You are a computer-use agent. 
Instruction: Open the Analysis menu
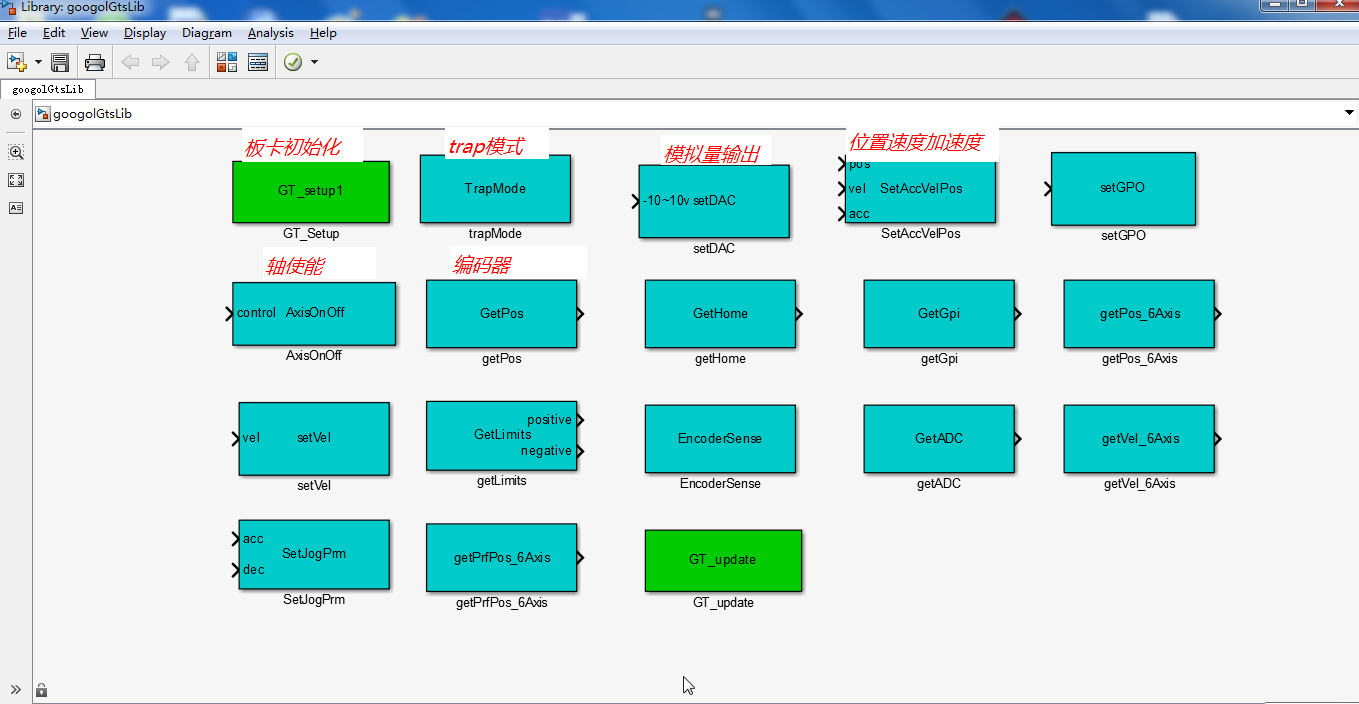[x=270, y=33]
